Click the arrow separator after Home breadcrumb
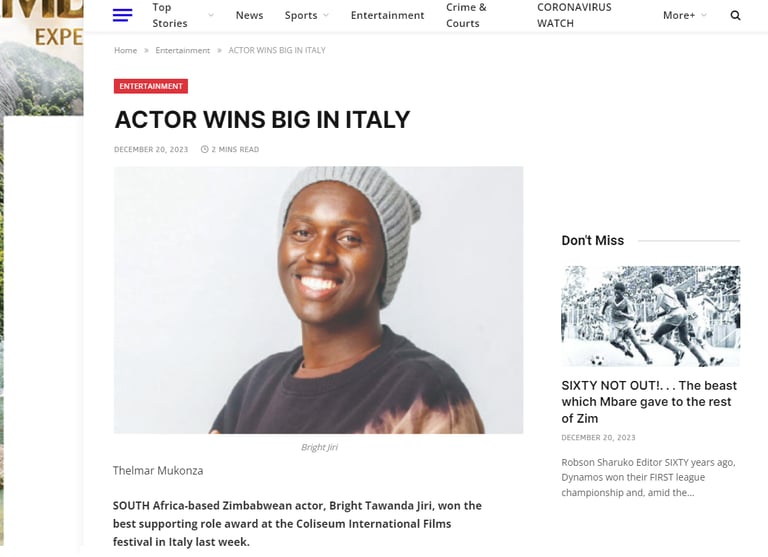Screen dimensions: 768x557 click(146, 50)
